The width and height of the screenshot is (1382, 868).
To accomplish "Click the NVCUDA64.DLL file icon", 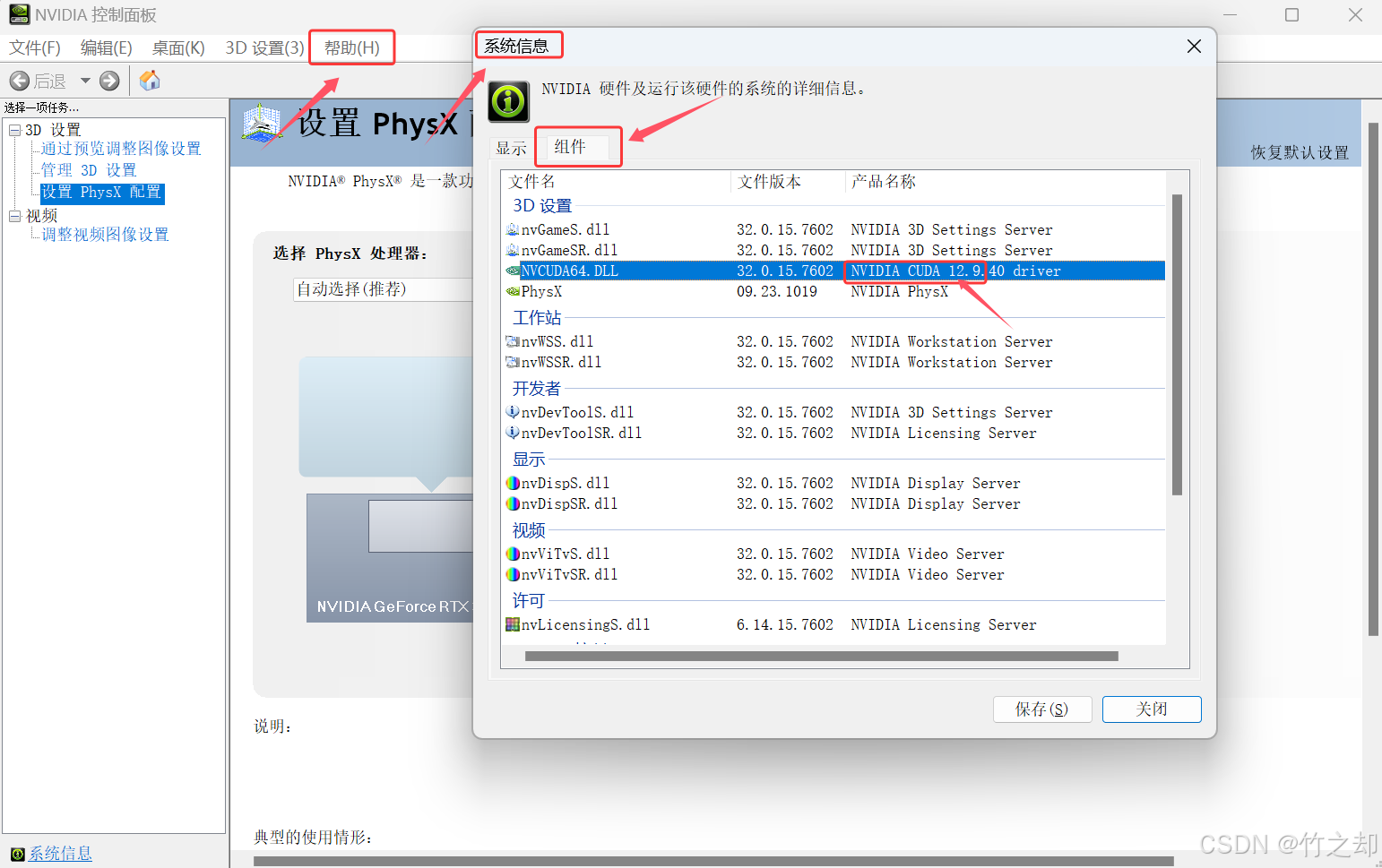I will 513,271.
